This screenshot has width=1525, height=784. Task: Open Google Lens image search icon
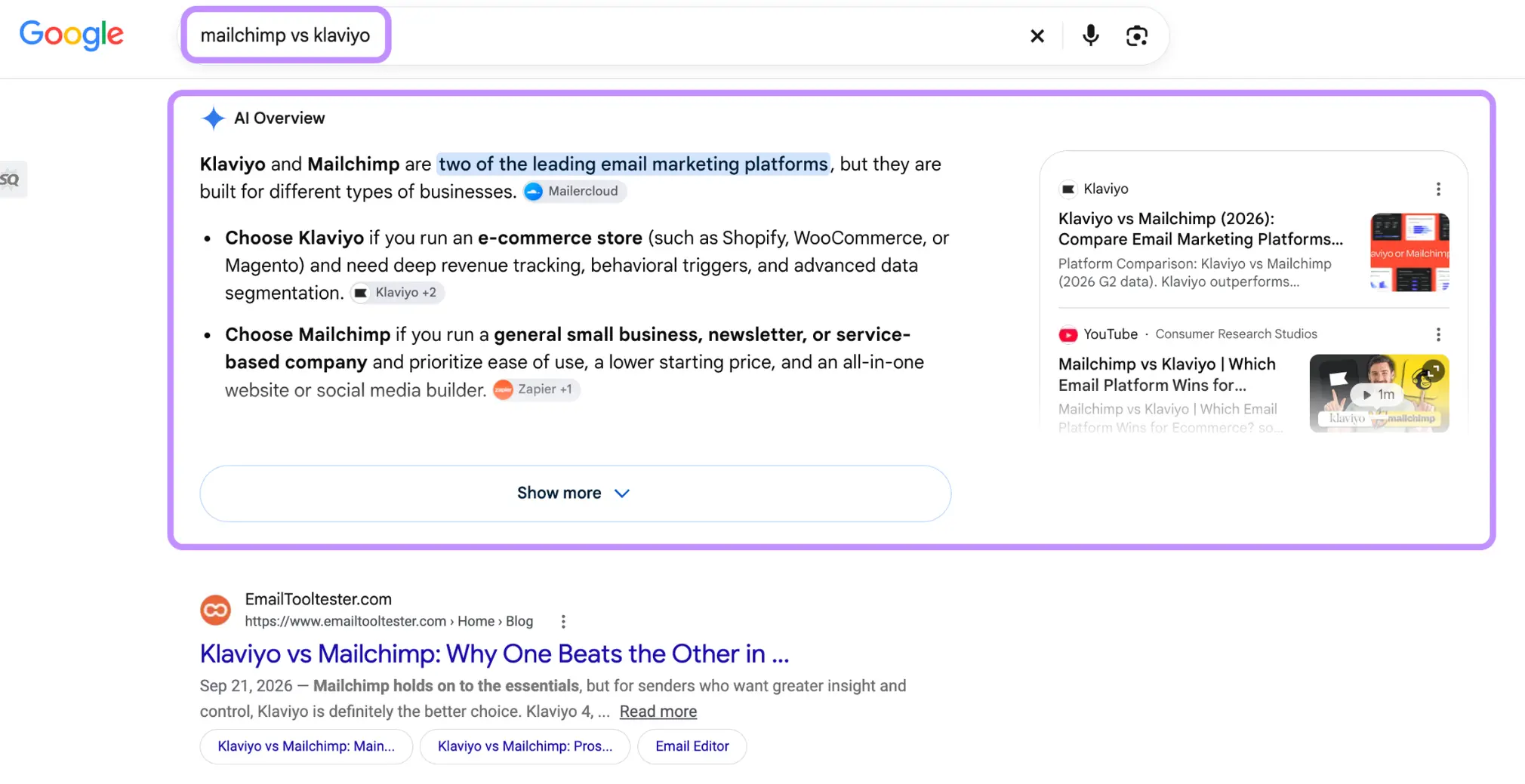(1136, 35)
